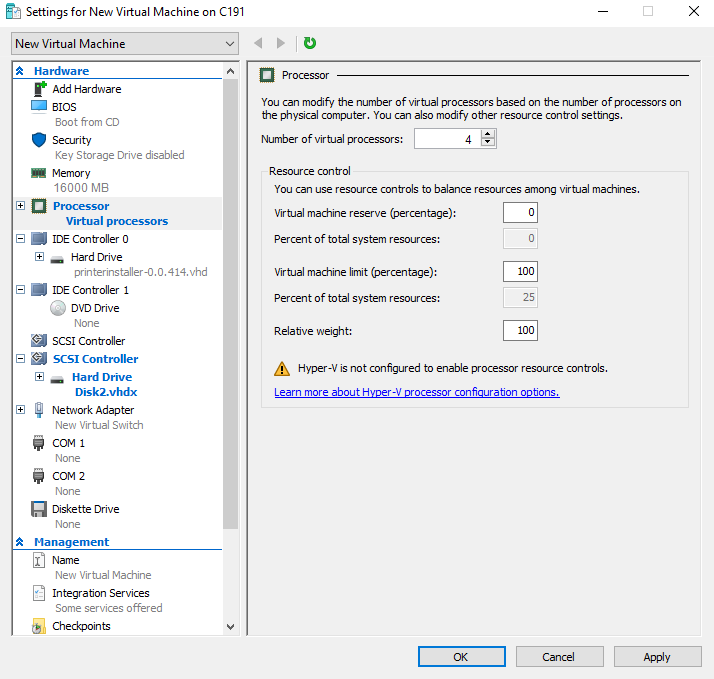Screen dimensions: 714x679
Task: Select Virtual processors tree entry
Action: [x=117, y=221]
